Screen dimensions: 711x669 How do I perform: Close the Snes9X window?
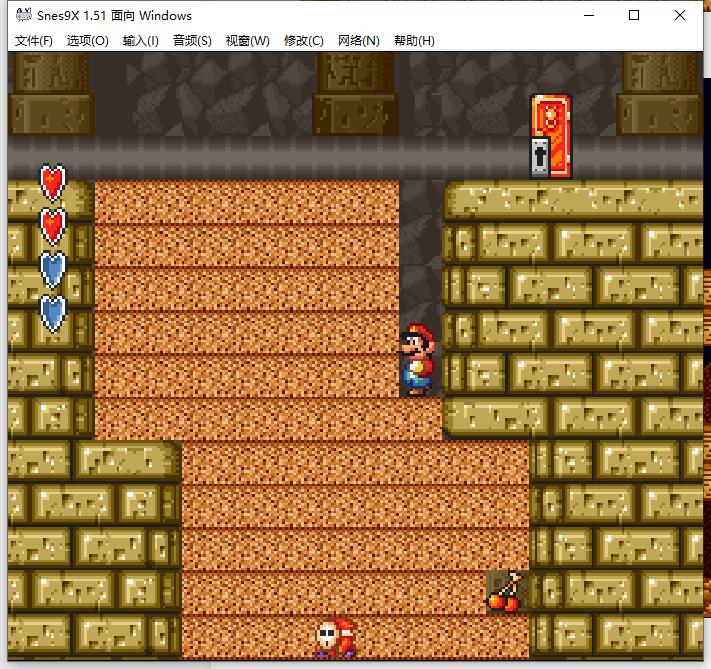pos(680,15)
